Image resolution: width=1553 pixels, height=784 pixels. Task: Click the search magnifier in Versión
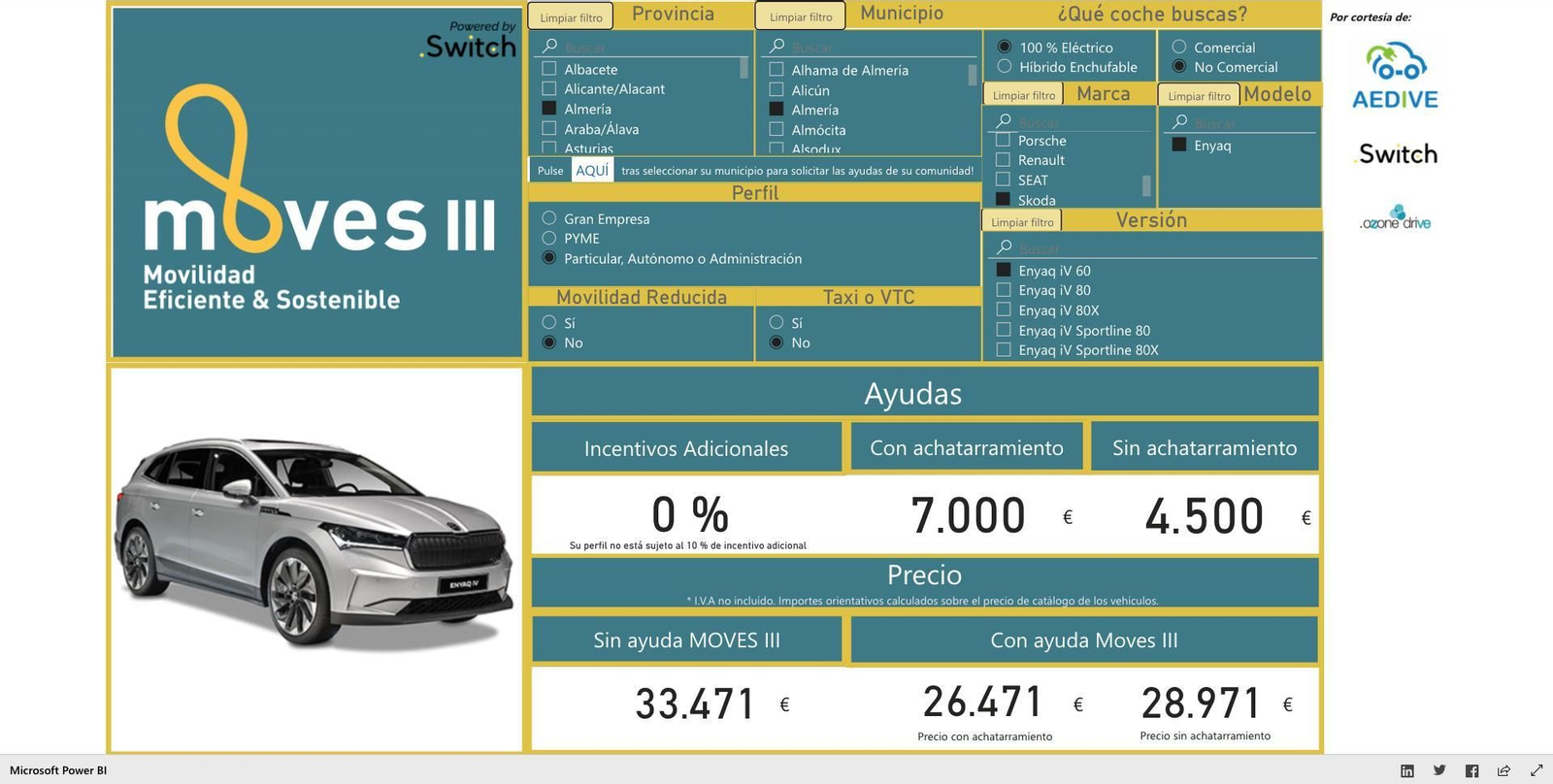pyautogui.click(x=1005, y=247)
